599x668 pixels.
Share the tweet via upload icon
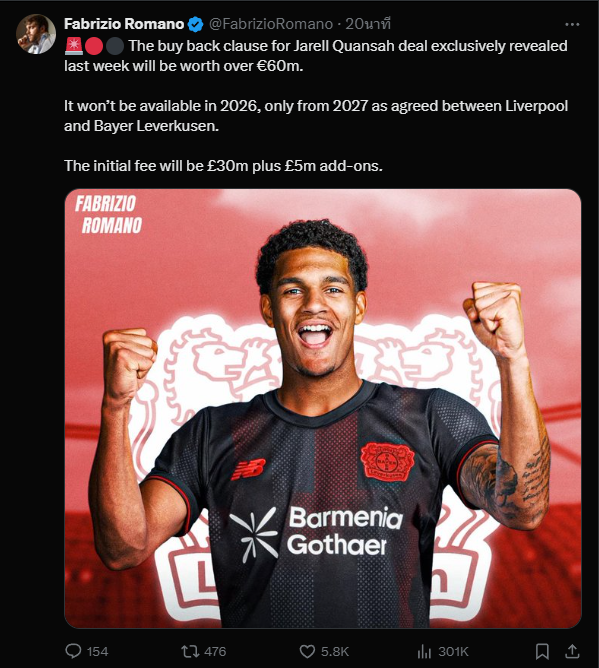pos(572,651)
